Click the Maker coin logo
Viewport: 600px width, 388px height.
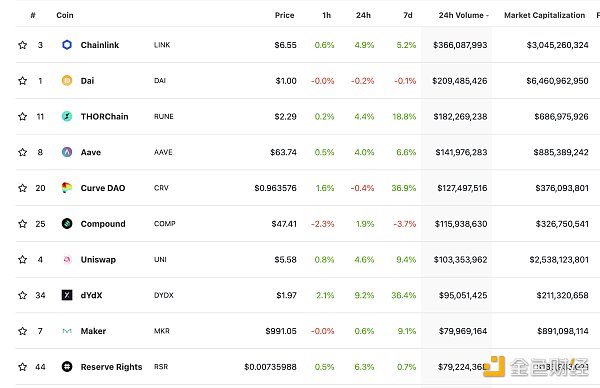coord(67,331)
